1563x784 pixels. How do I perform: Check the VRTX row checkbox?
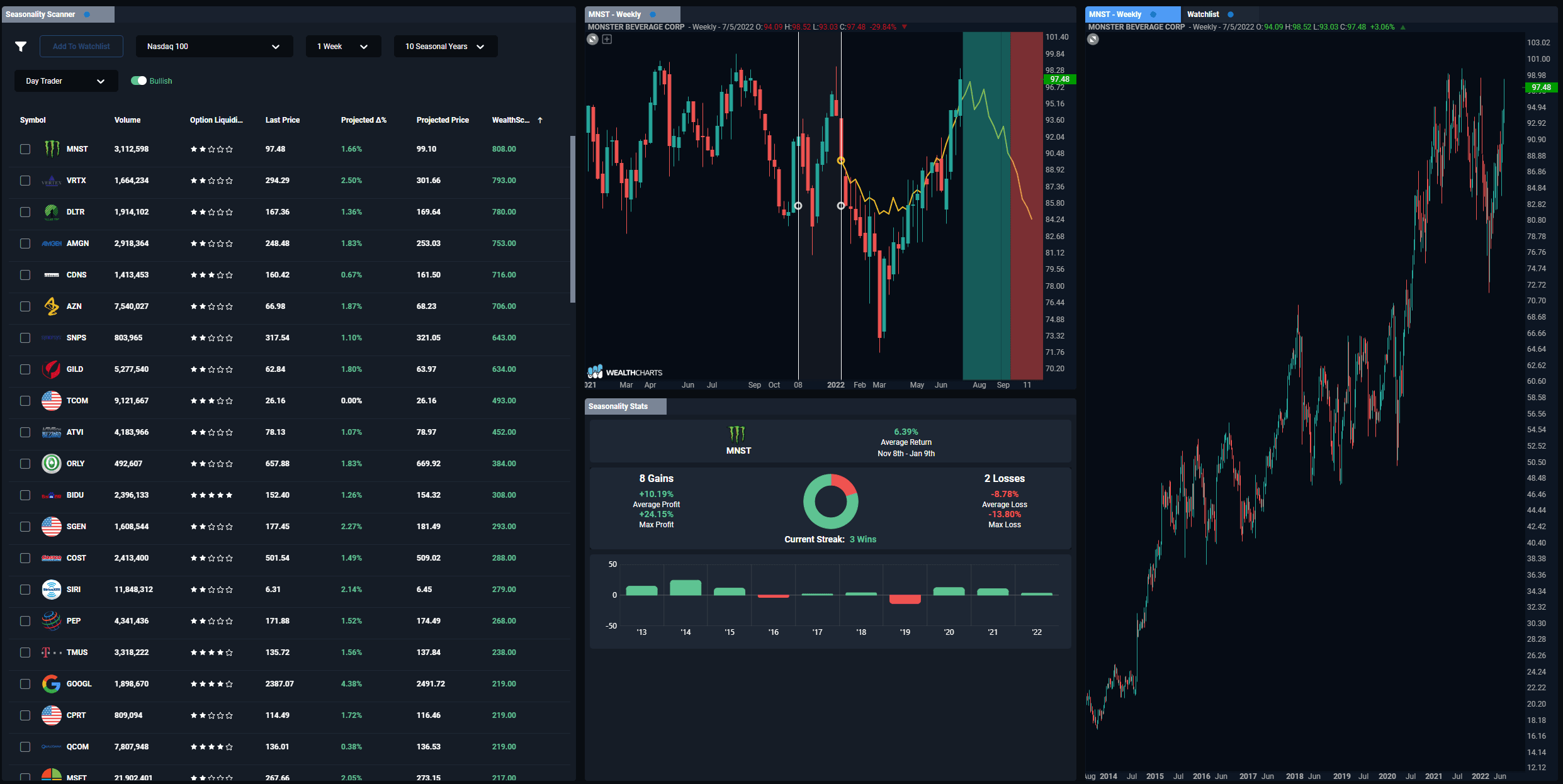point(25,181)
